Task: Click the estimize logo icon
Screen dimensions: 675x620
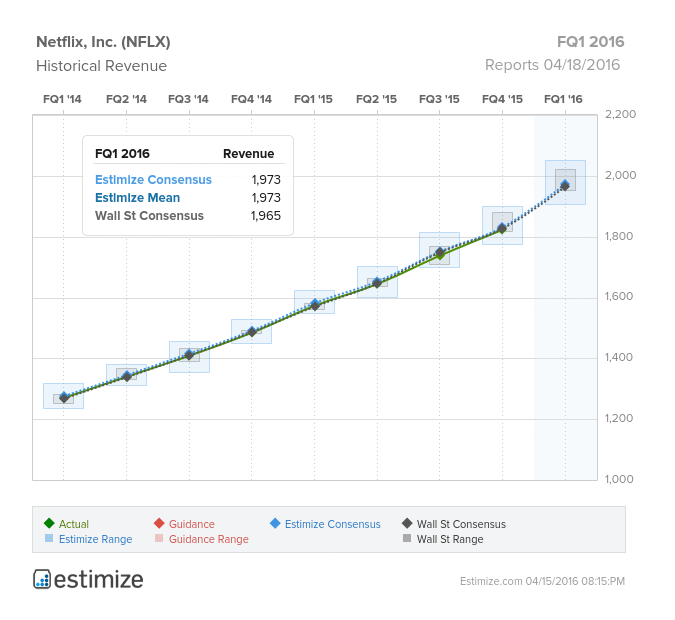Action: point(42,579)
